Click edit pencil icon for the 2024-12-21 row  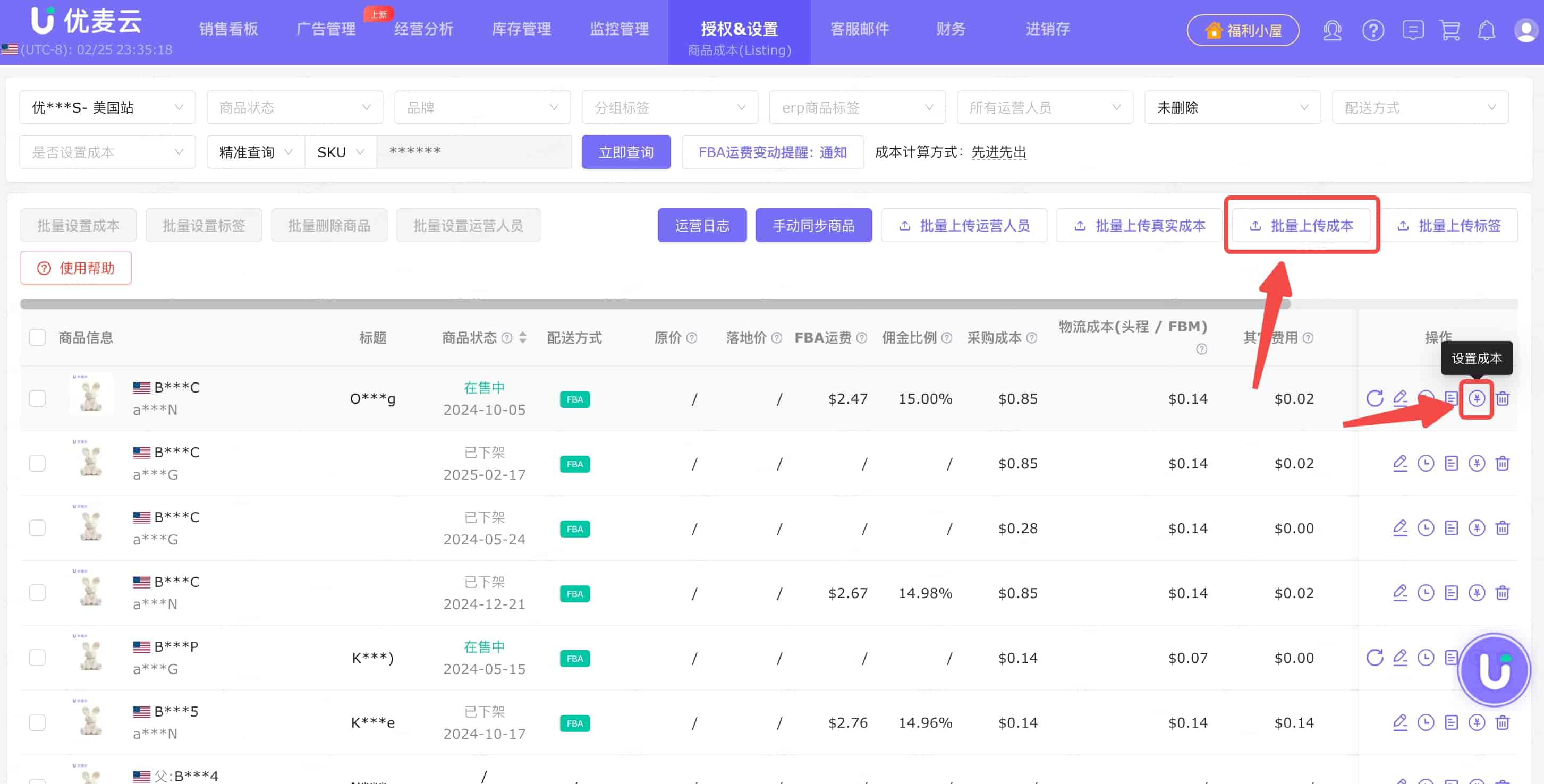tap(1400, 592)
